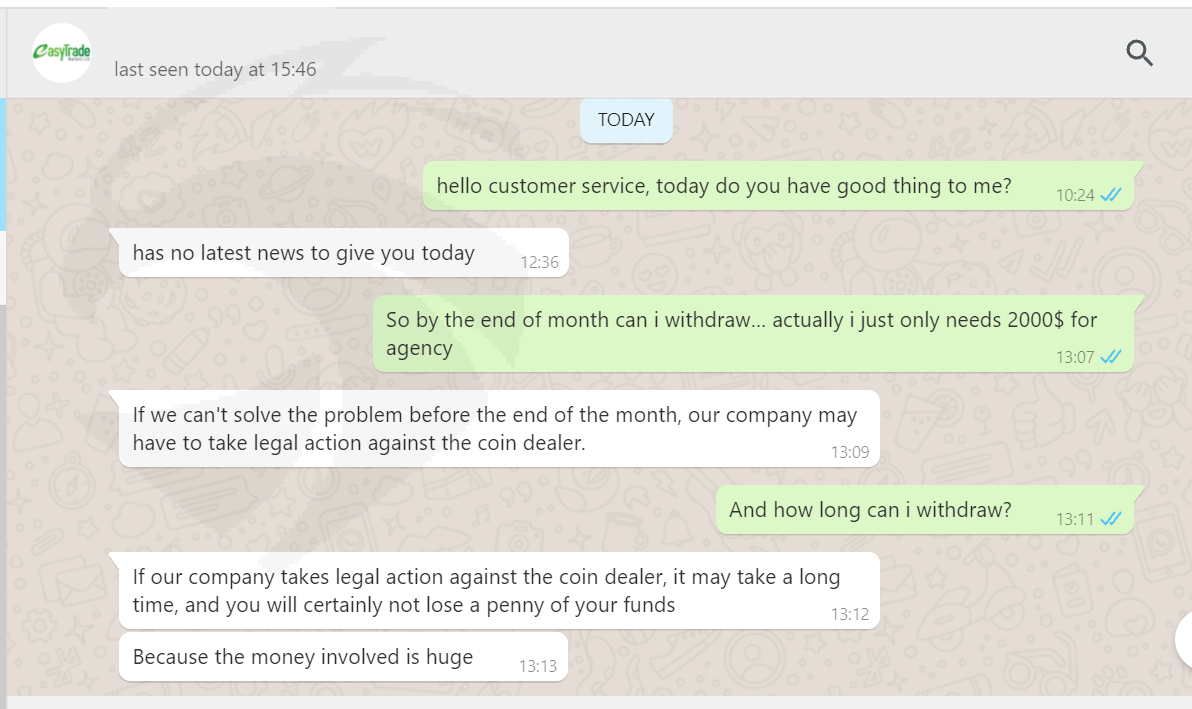Click the 13:12 message timestamp
Image resolution: width=1192 pixels, height=709 pixels.
click(850, 614)
